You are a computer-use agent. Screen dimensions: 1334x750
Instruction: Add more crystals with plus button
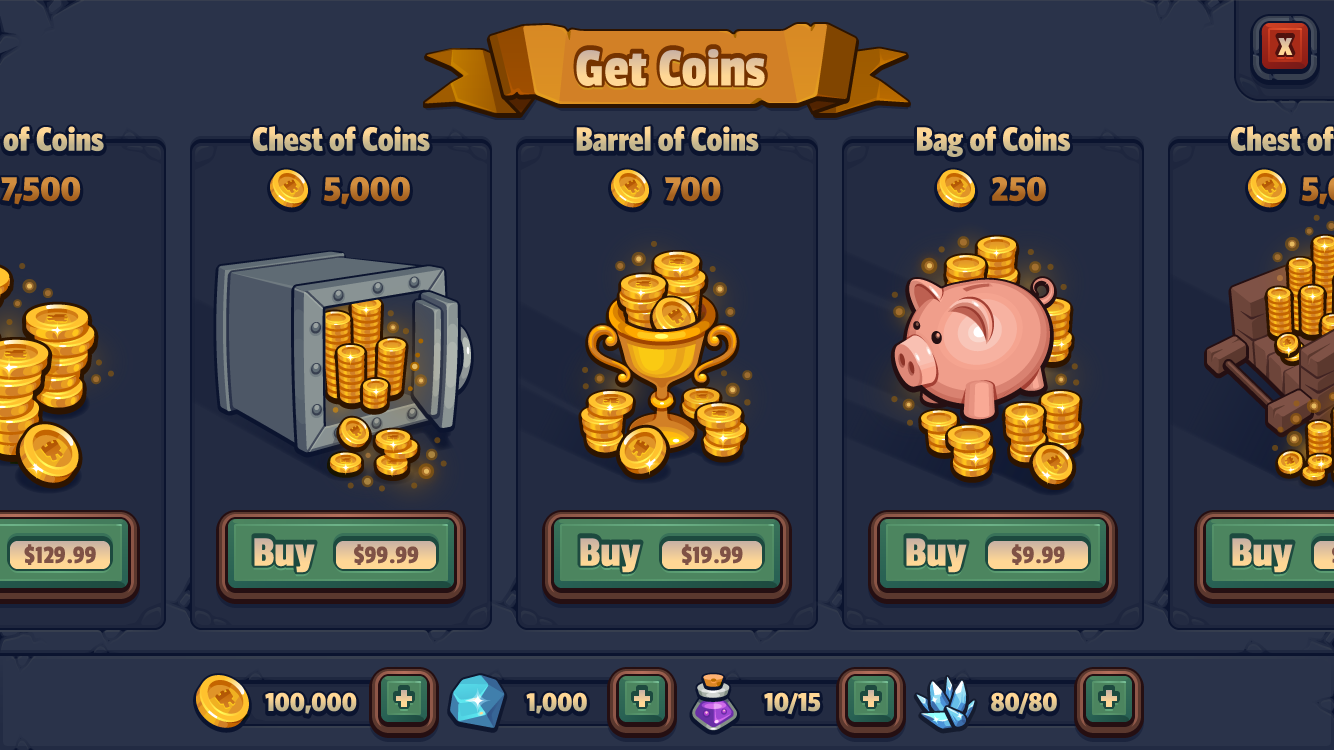[x=1109, y=700]
